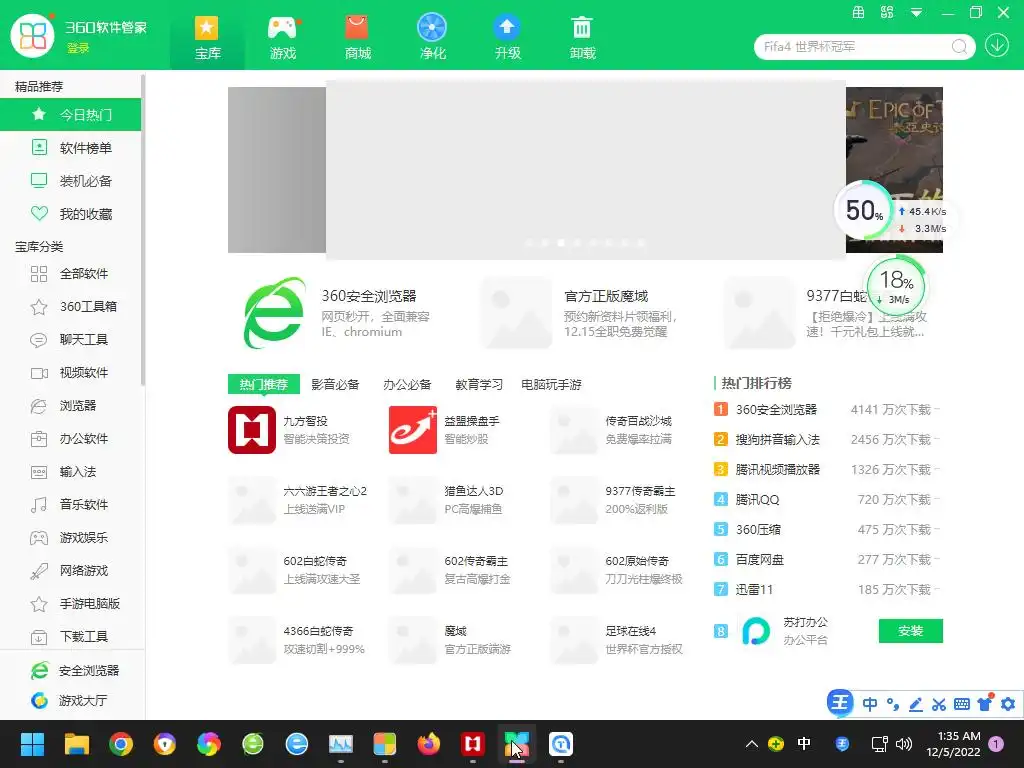The height and width of the screenshot is (768, 1024).
Task: Click the search magnifier icon
Action: pos(959,46)
